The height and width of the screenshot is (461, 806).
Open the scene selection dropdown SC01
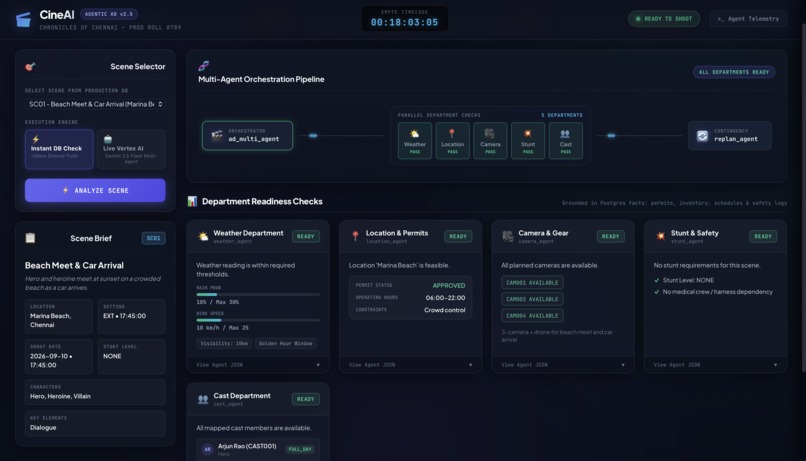click(95, 104)
